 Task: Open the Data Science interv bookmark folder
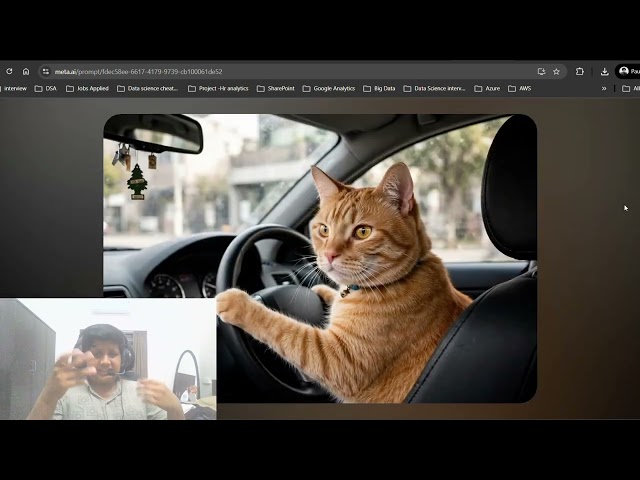(435, 88)
